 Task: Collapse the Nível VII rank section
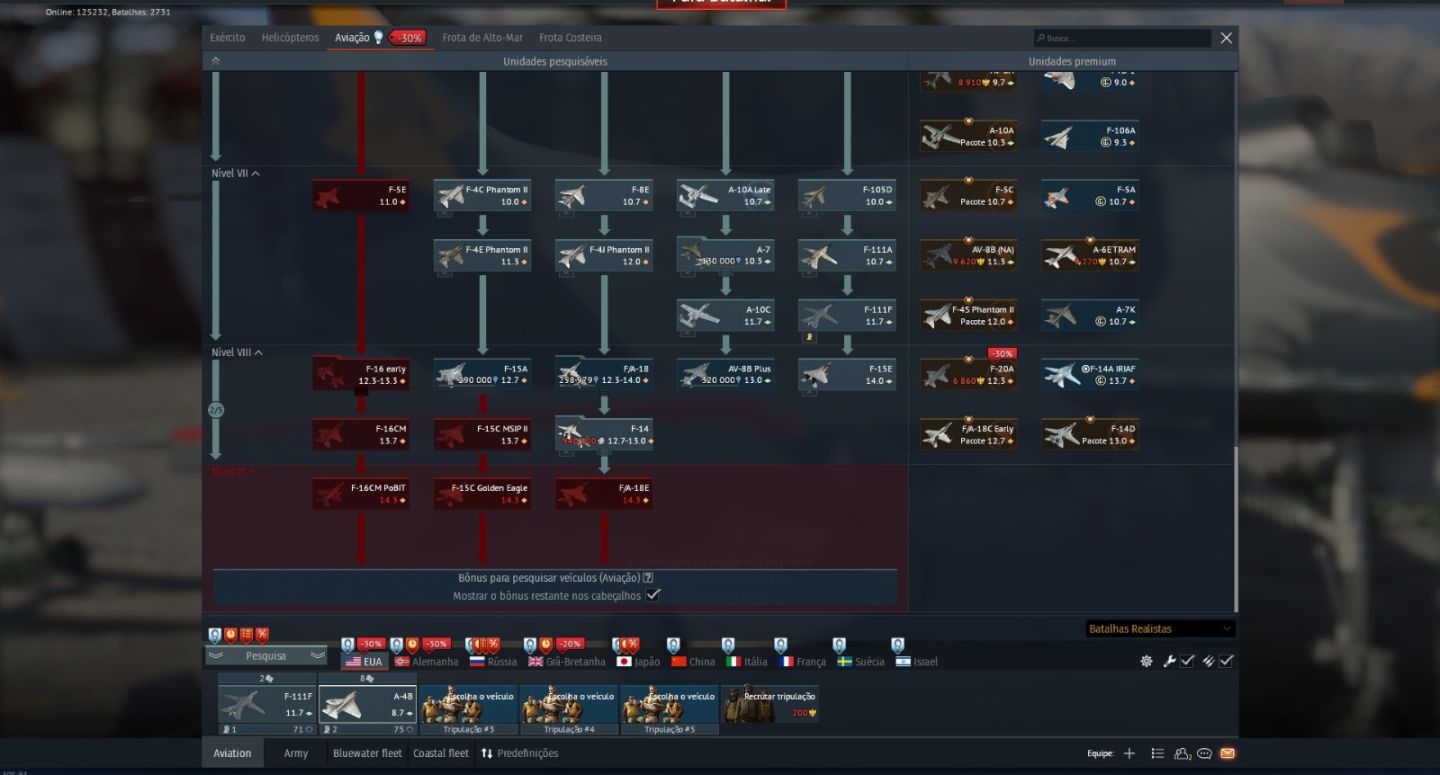(x=236, y=173)
